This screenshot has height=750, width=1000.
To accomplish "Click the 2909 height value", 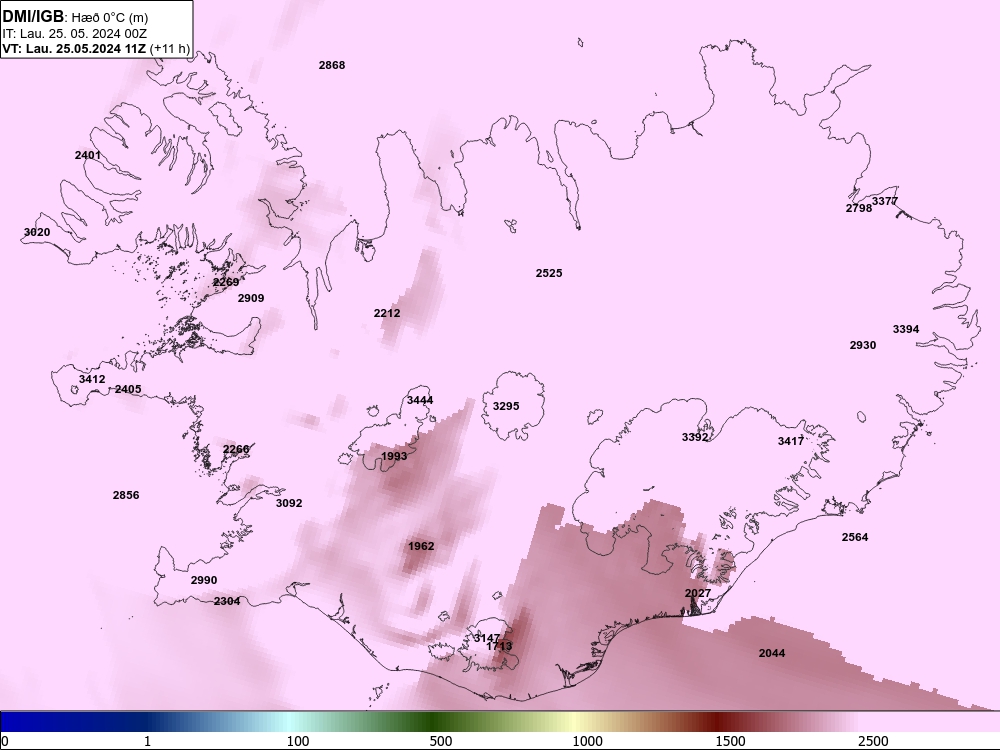I will click(x=251, y=298).
